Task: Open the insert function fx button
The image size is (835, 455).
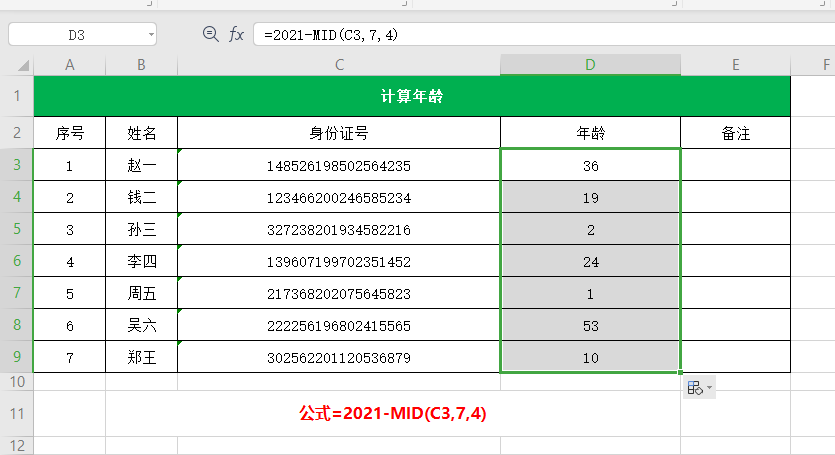Action: tap(236, 35)
